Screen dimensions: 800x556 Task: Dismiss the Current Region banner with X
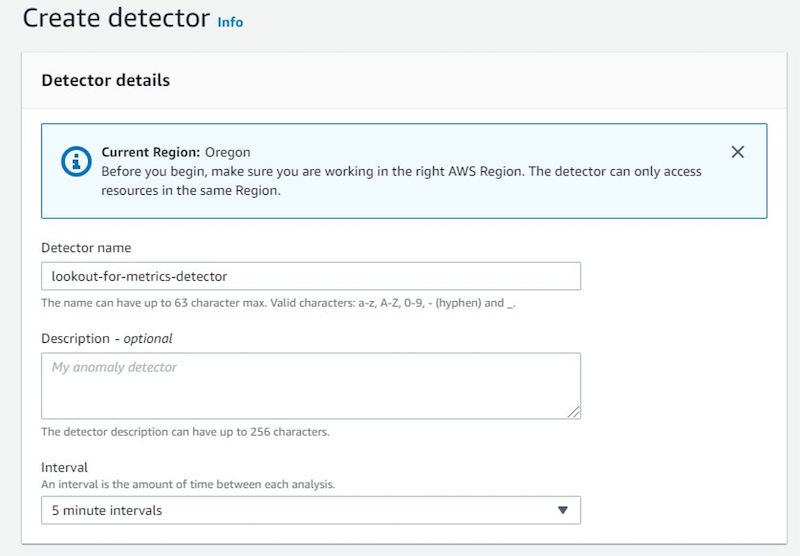pyautogui.click(x=738, y=152)
